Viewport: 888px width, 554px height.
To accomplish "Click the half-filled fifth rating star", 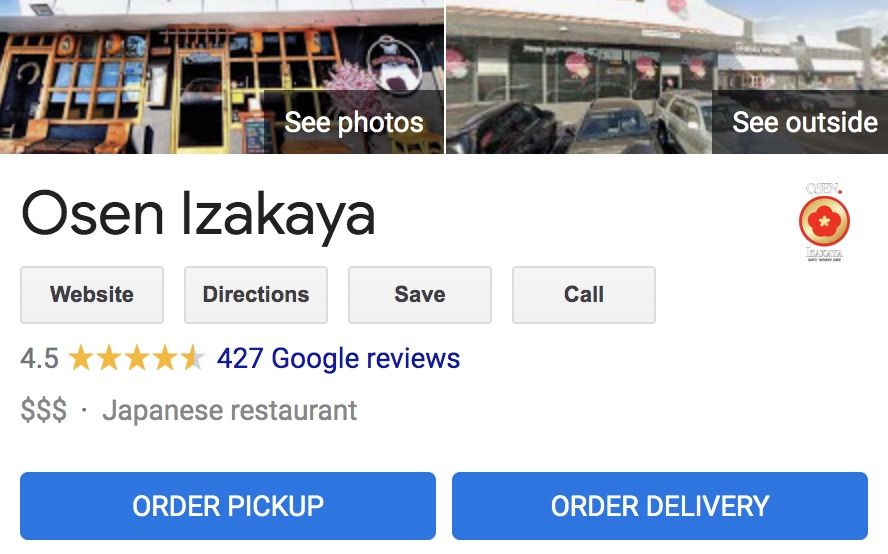I will coord(192,358).
